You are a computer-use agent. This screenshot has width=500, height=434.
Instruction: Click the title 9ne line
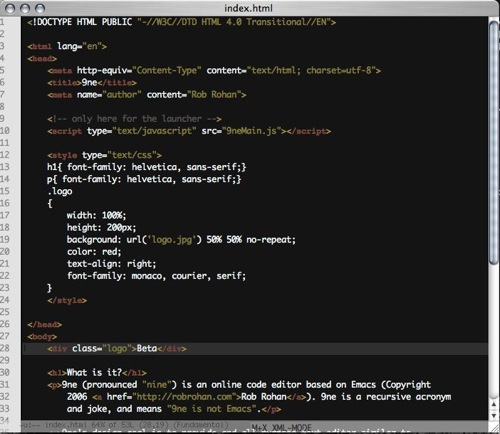tap(92, 82)
